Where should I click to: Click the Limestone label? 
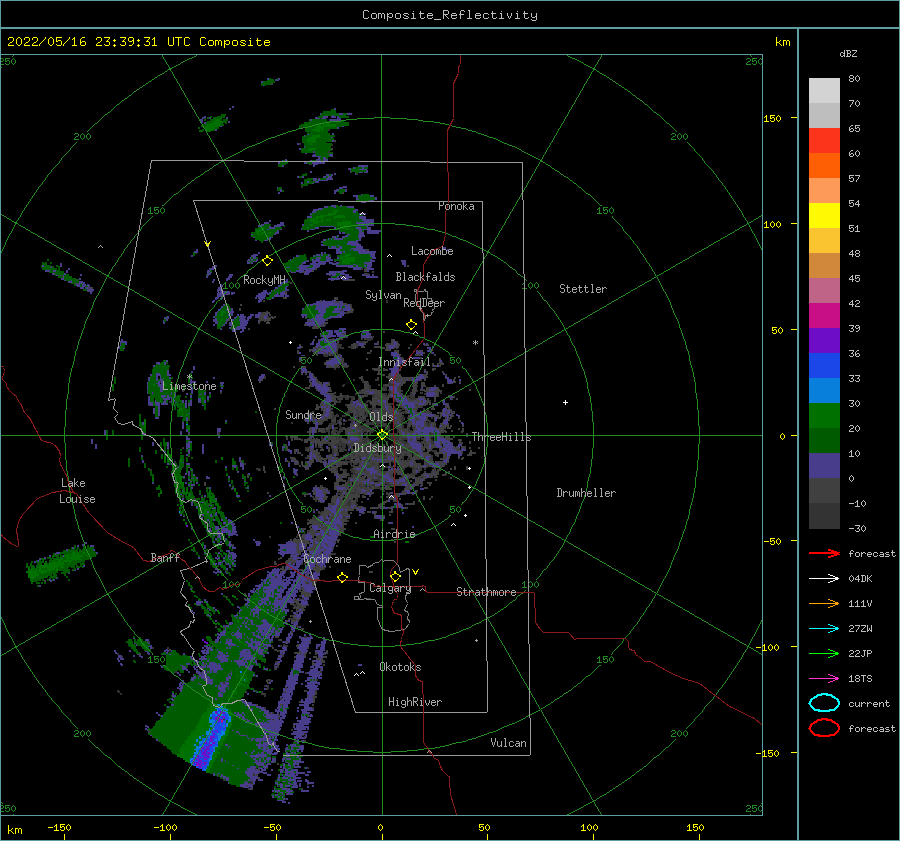click(x=189, y=386)
